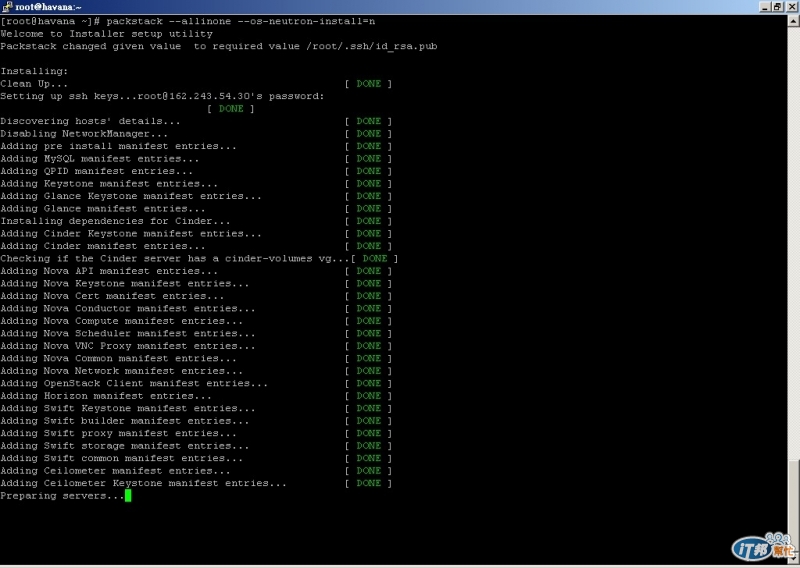Image resolution: width=800 pixels, height=568 pixels.
Task: Click 'Adding Nova Keystone manifest entries' line
Action: coord(124,284)
